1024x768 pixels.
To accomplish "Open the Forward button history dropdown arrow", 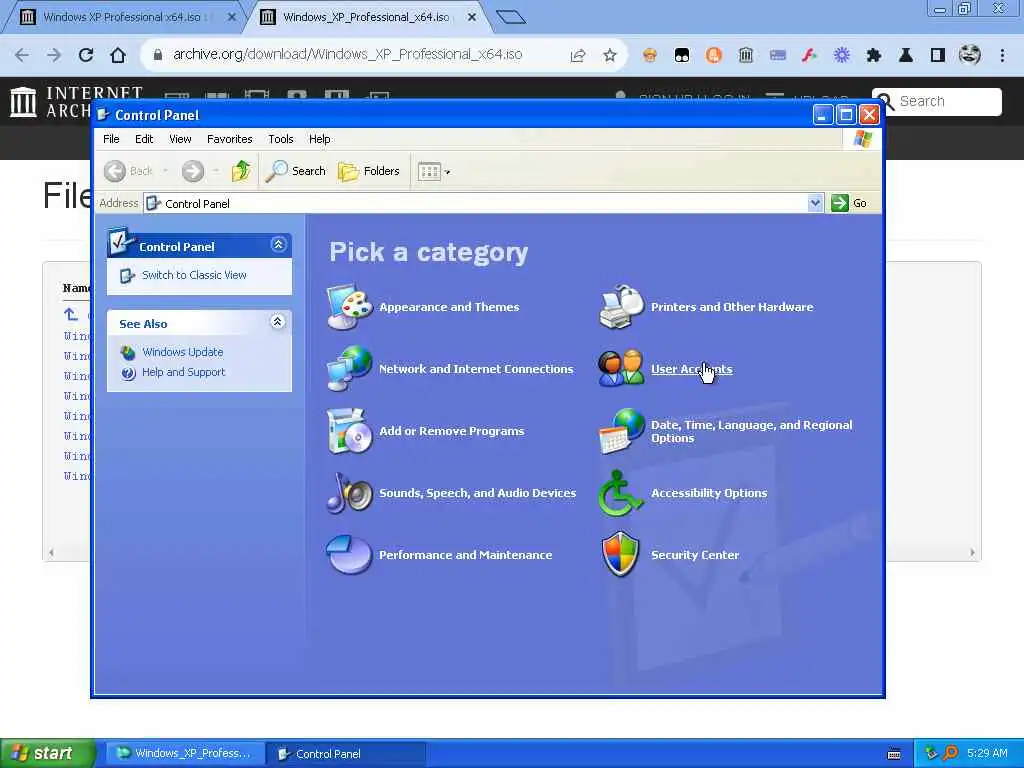I will (216, 171).
